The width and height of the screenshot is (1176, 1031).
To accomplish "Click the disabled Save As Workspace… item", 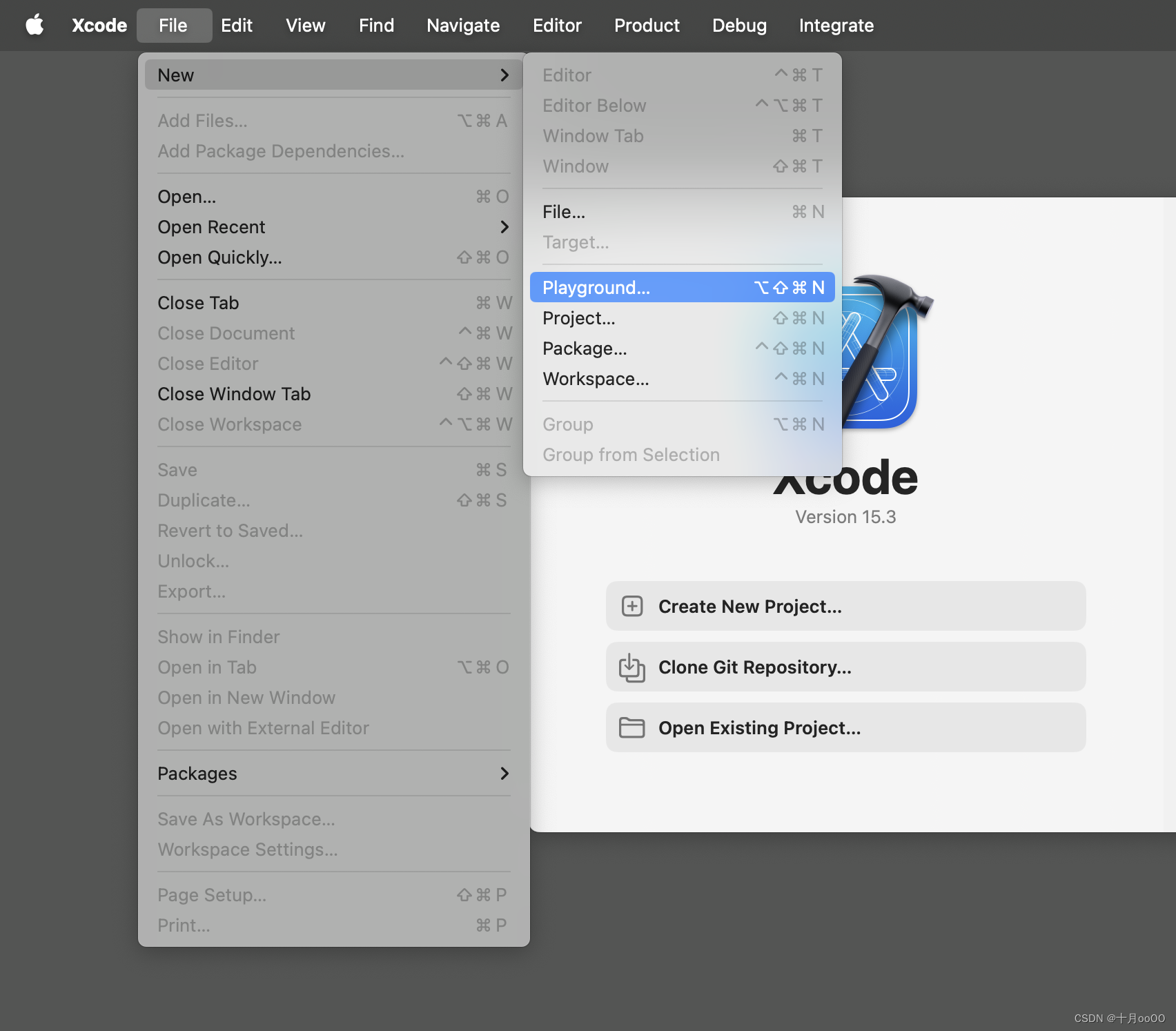I will [x=334, y=818].
